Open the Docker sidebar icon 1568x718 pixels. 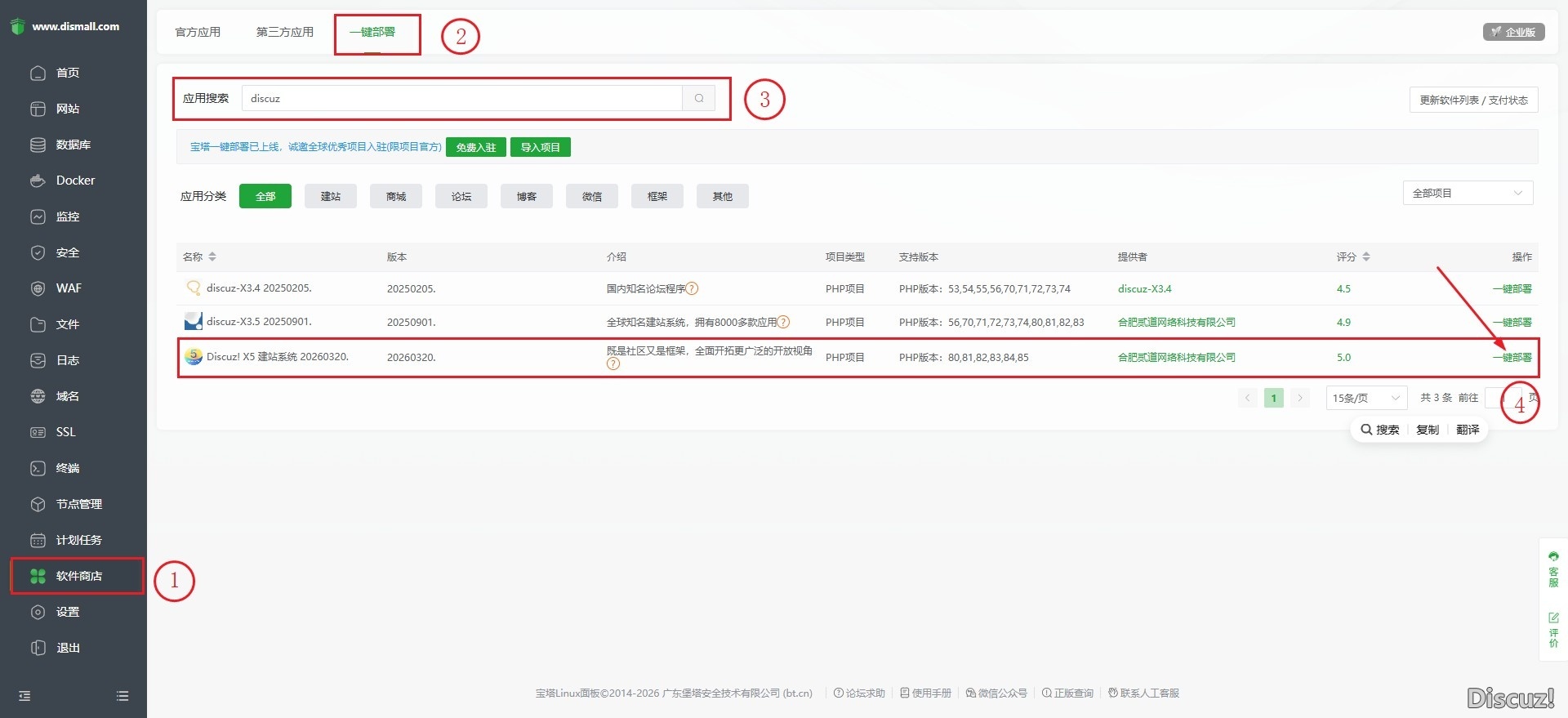38,181
